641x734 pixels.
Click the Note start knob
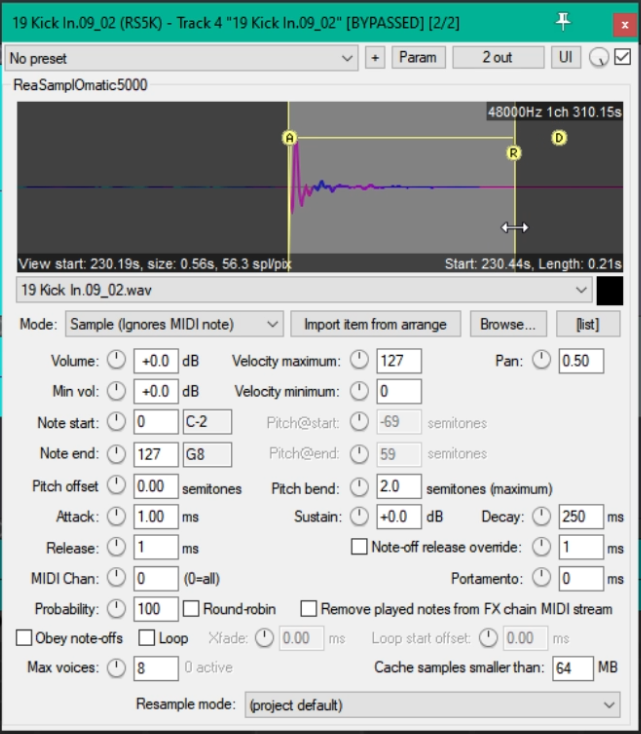(116, 422)
